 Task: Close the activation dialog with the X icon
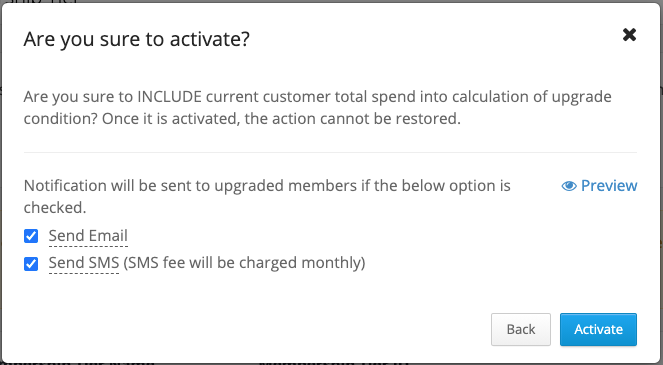click(x=629, y=35)
